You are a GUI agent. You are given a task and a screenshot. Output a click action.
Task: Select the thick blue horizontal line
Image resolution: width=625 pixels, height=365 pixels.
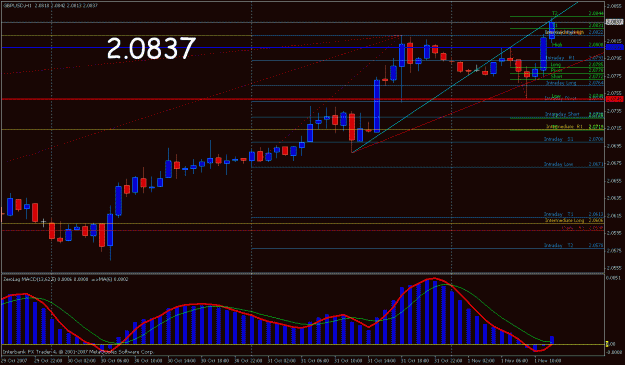coord(303,47)
